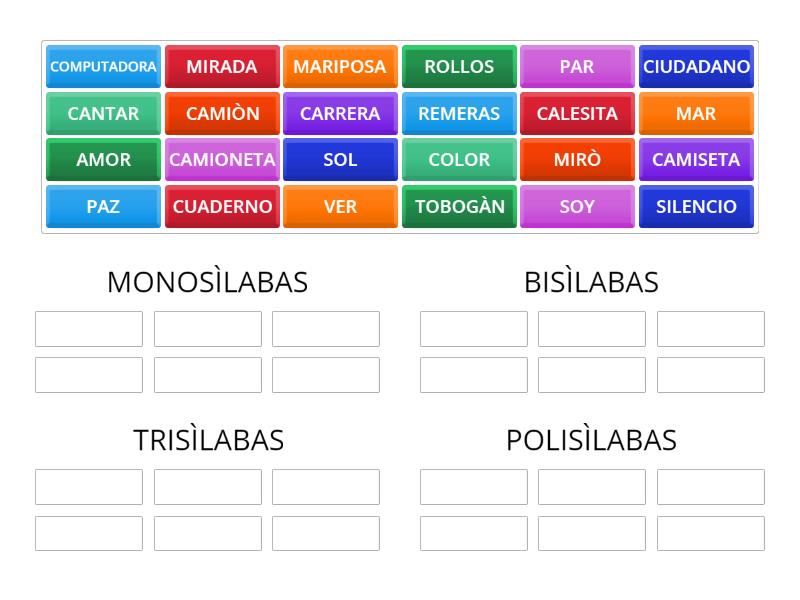Screen dimensions: 800x600
Task: Click the SILENCIO word tile
Action: click(x=696, y=207)
